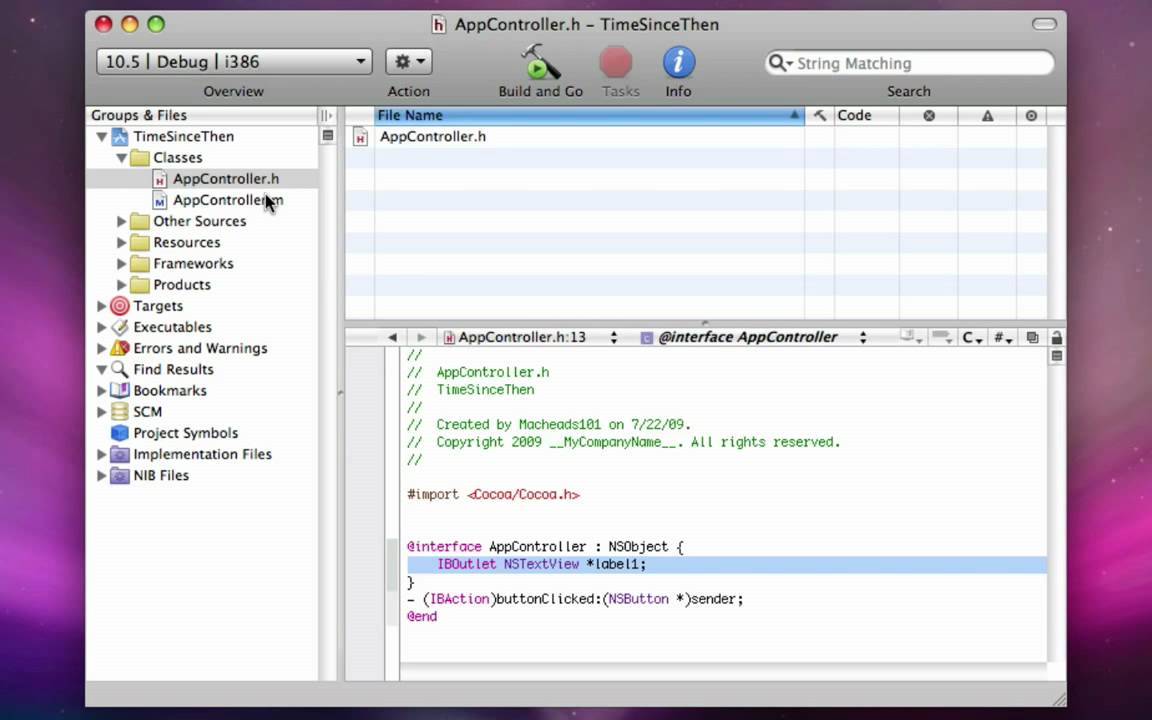Click the Frameworks folder icon
The height and width of the screenshot is (720, 1152).
pos(139,264)
